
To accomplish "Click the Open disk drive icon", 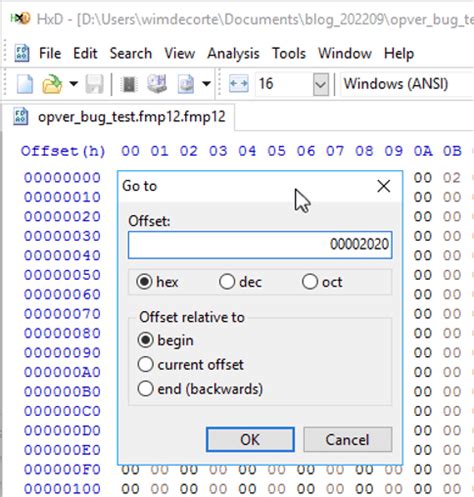I will 157,84.
